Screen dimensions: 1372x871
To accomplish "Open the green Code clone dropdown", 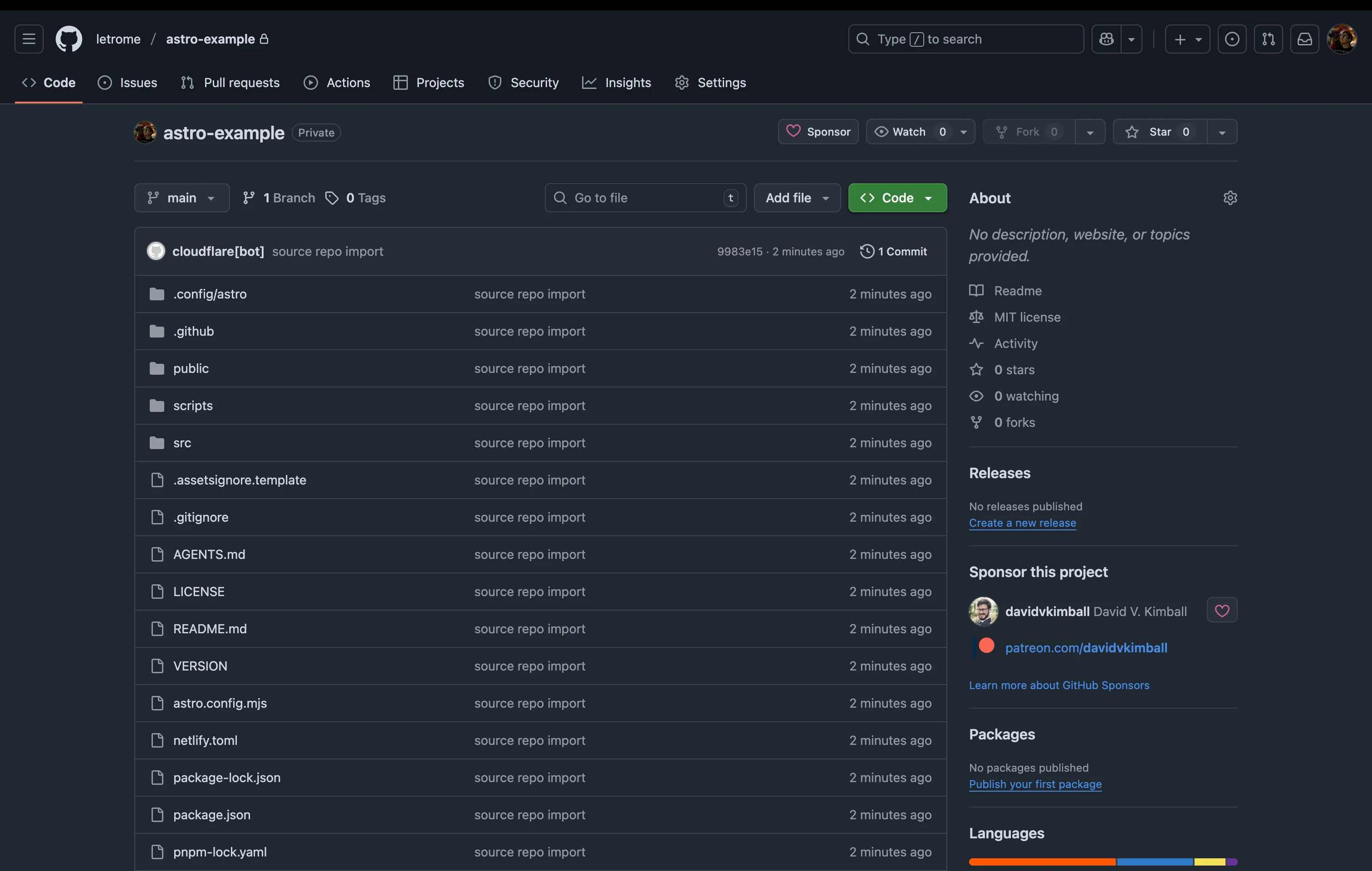I will coord(897,198).
